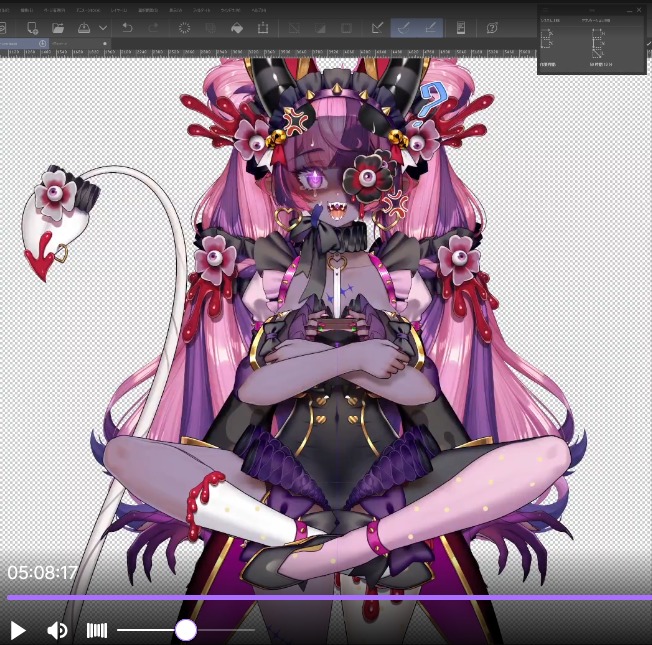Viewport: 652px width, 645px height.
Task: Seek on the purple video progress bar
Action: point(329,598)
